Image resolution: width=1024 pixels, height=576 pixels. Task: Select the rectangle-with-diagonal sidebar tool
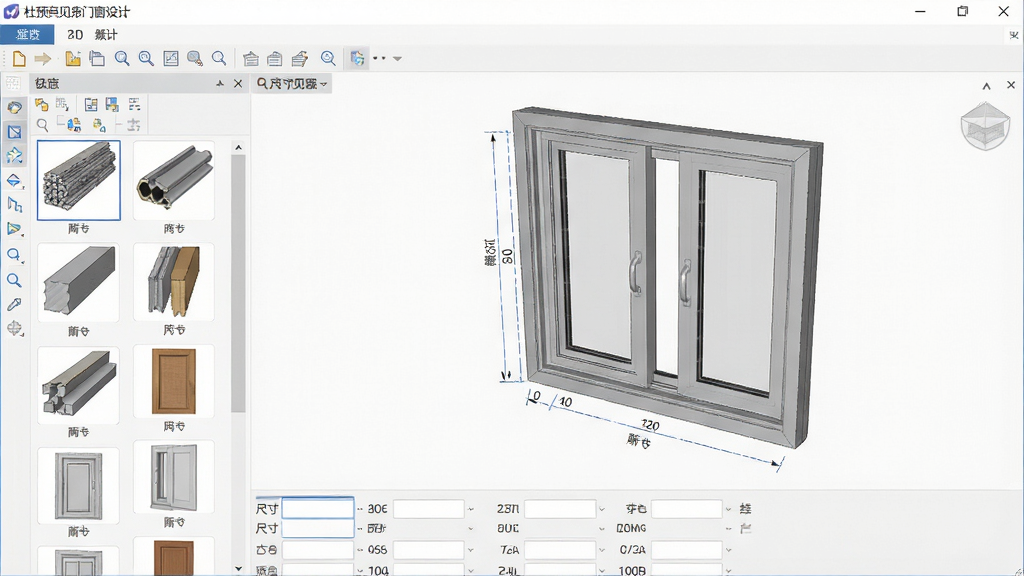[14, 132]
